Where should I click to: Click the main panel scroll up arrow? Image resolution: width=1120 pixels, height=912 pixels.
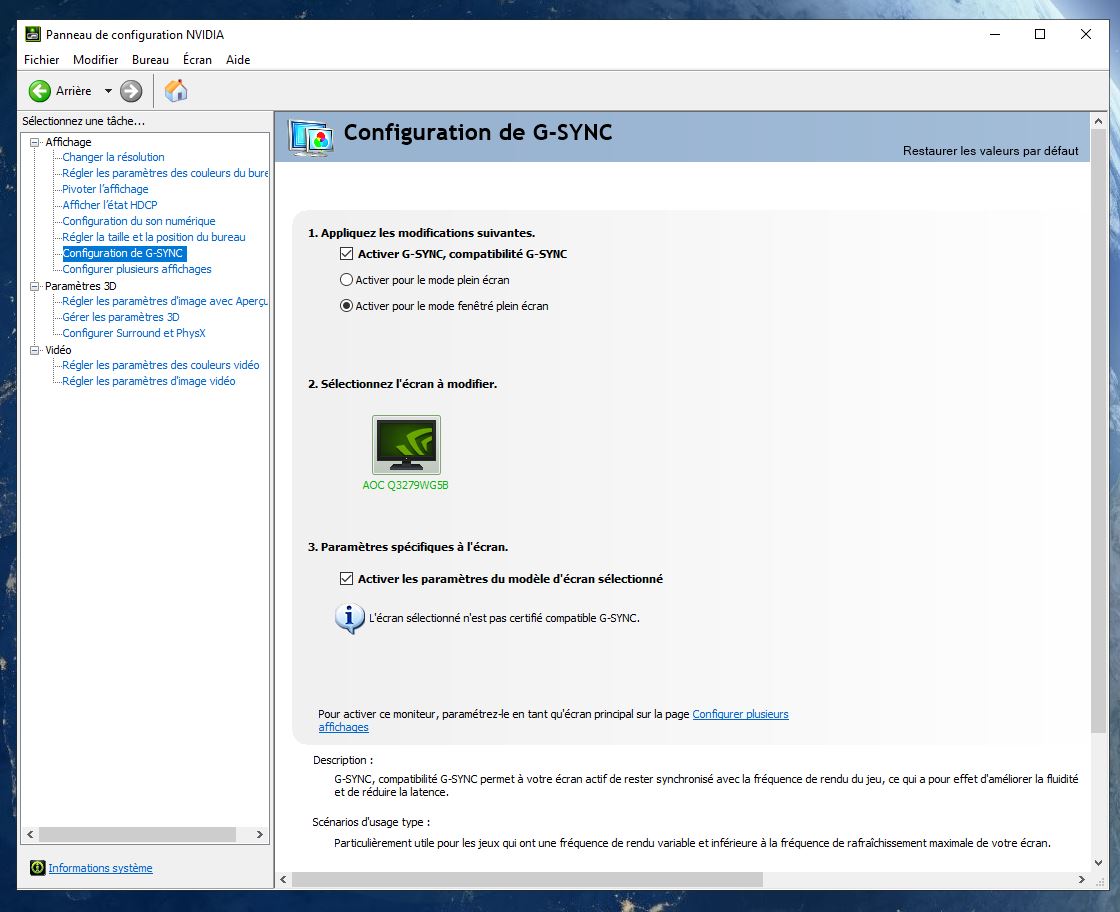tap(1098, 121)
